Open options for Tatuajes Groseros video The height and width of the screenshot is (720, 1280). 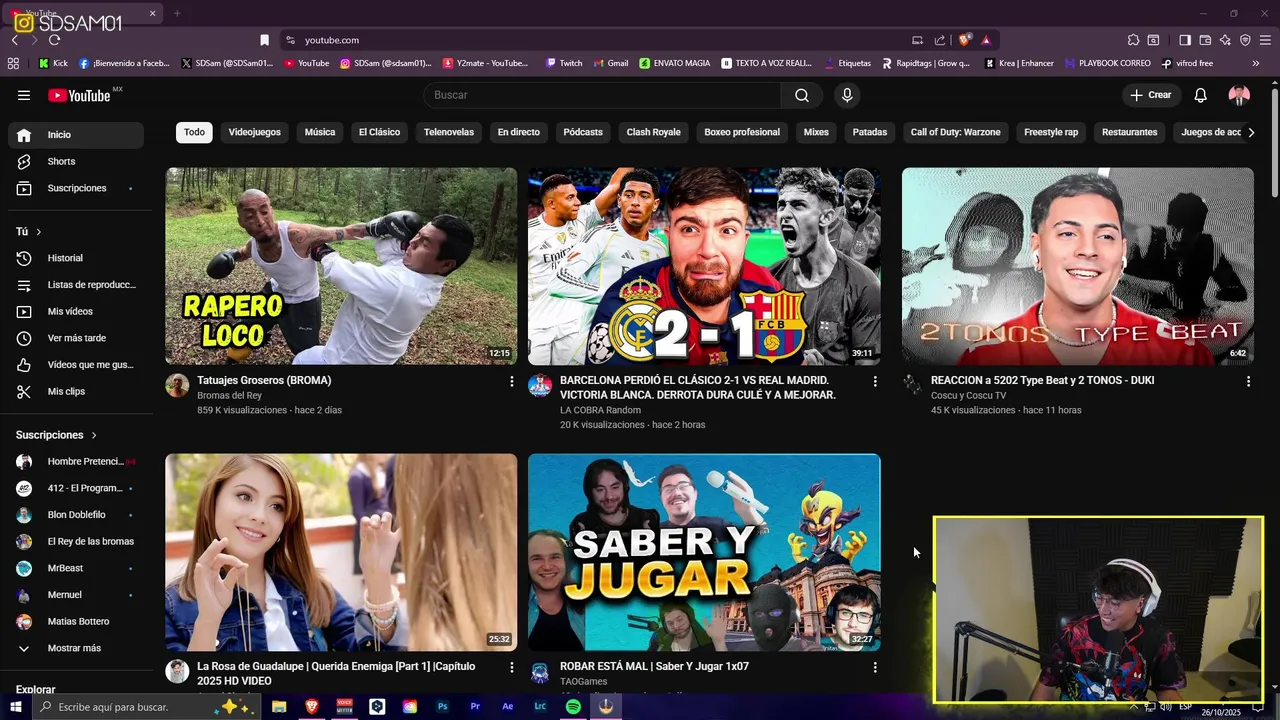coord(511,381)
